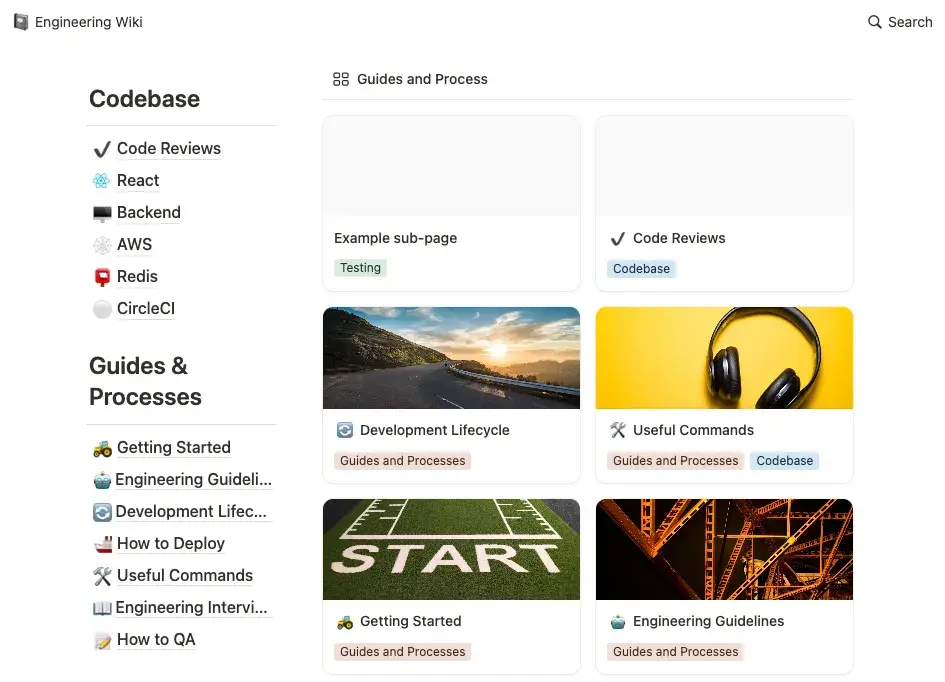
Task: Click the gallery grid icon beside Guides and Process
Action: click(x=341, y=79)
